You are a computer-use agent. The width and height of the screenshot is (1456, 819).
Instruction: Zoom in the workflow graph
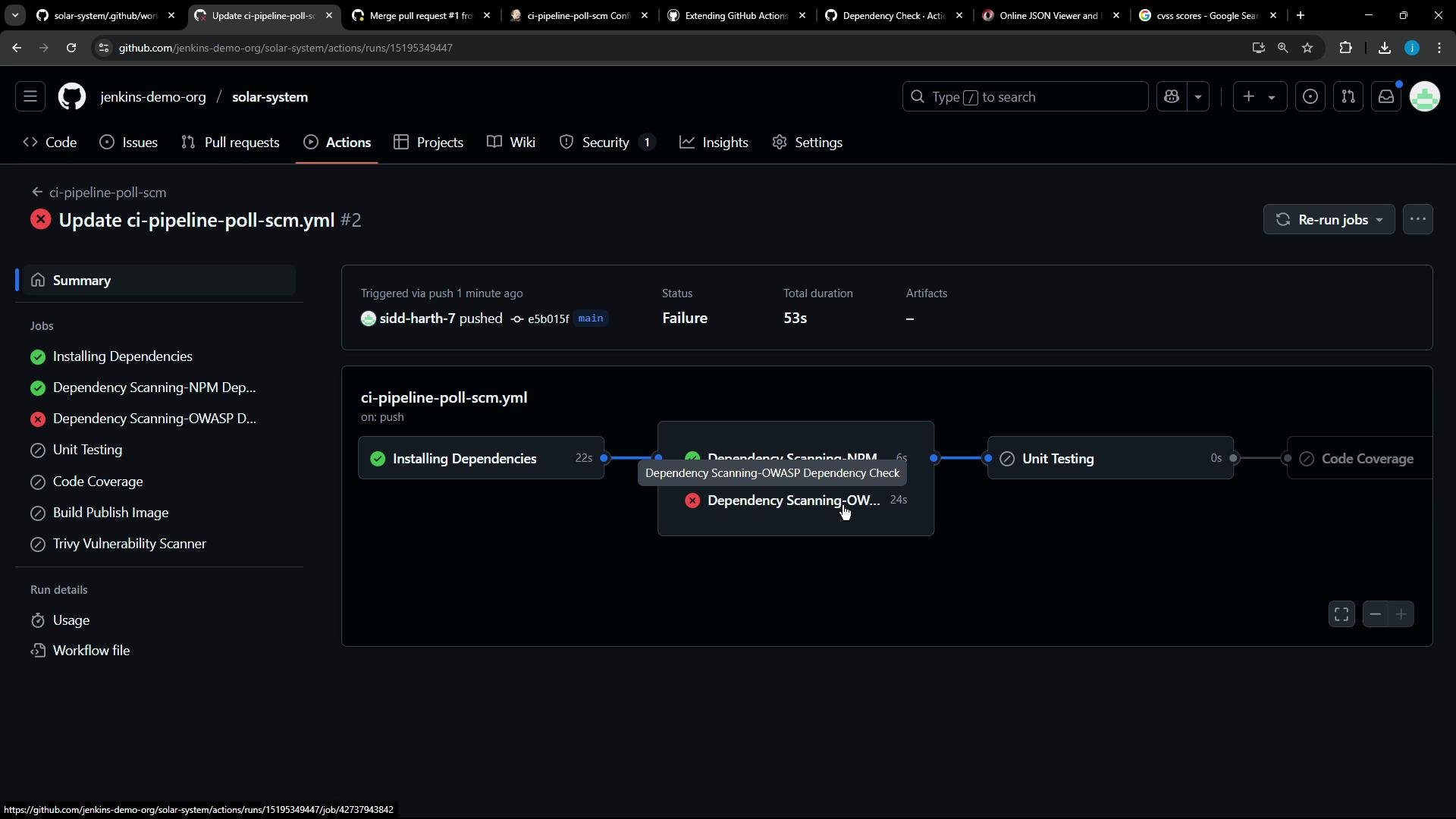pyautogui.click(x=1401, y=614)
